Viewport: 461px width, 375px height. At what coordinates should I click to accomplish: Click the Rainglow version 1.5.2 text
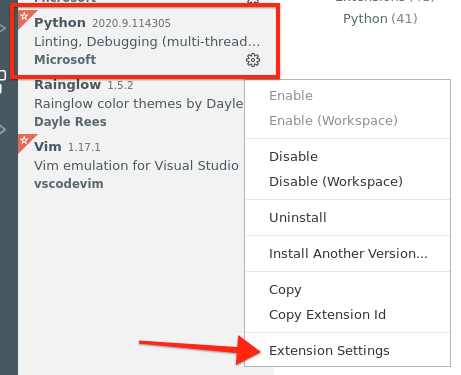[x=120, y=85]
